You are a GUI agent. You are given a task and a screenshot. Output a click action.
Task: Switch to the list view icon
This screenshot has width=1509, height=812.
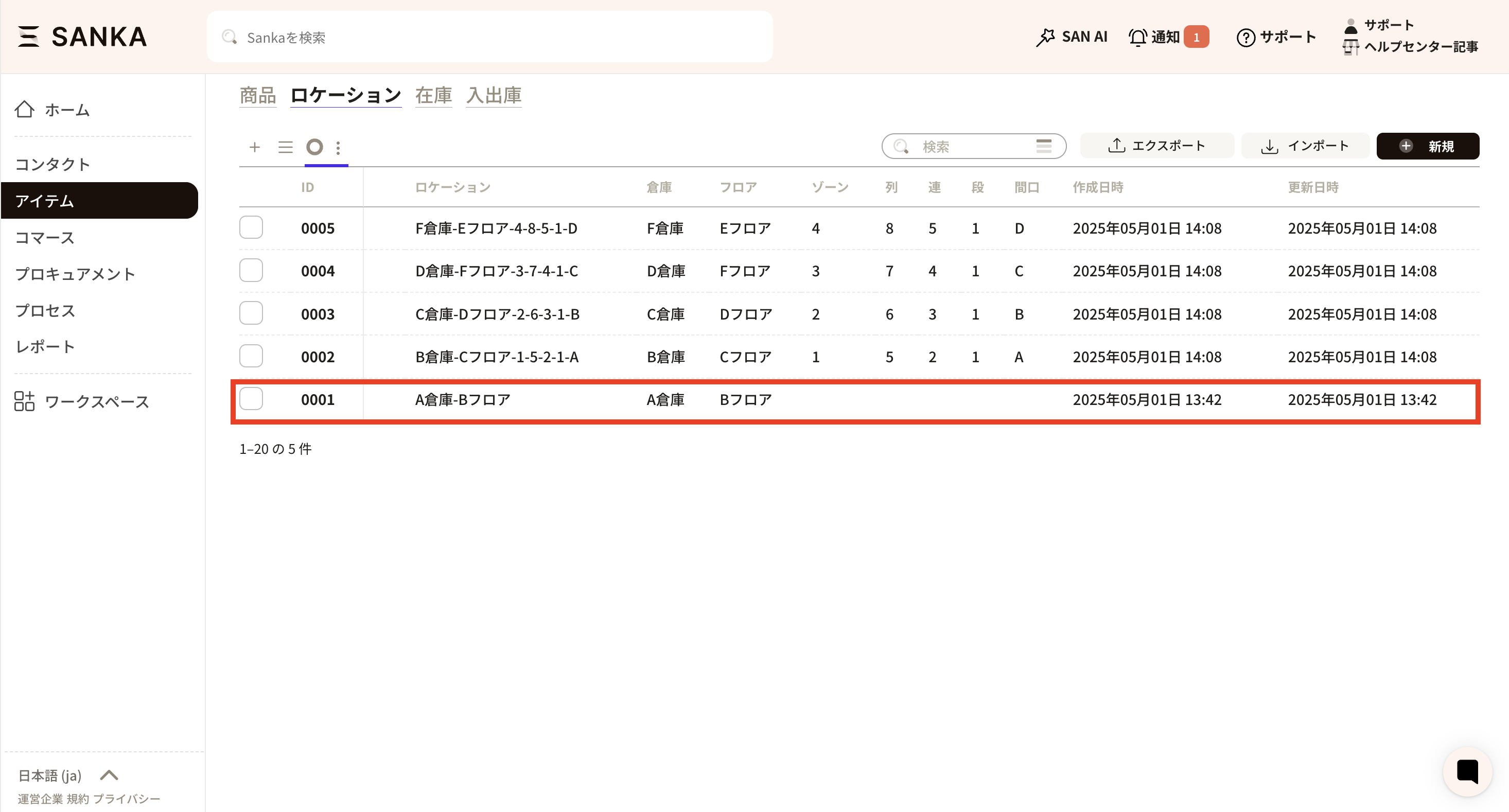(285, 147)
